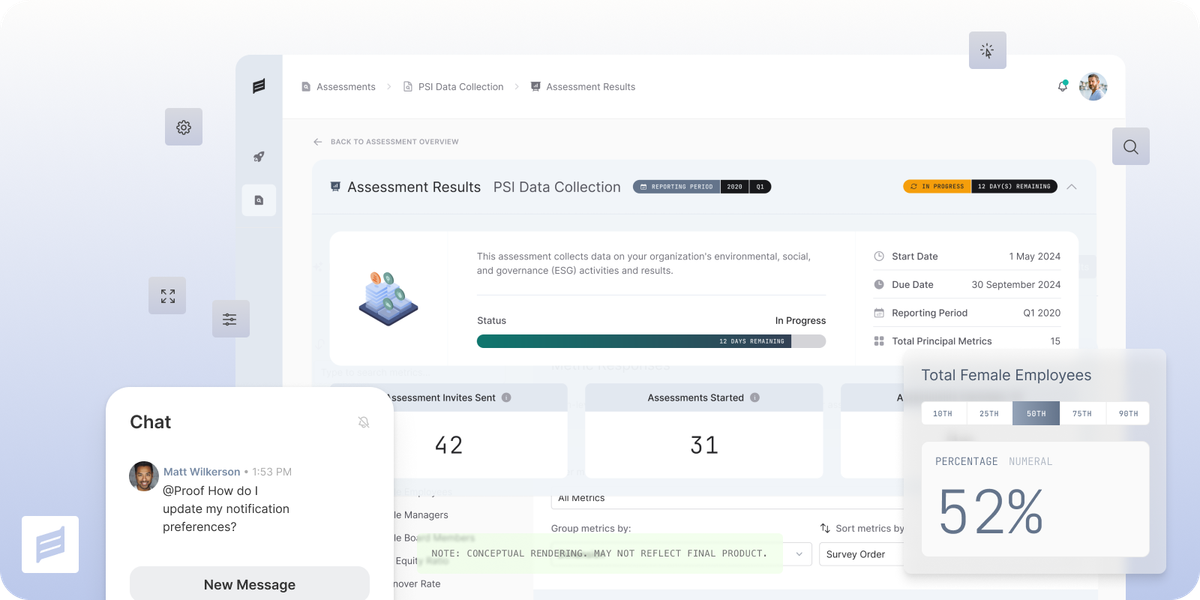
Task: Select PSI Data Collection in the breadcrumb
Action: [x=460, y=87]
